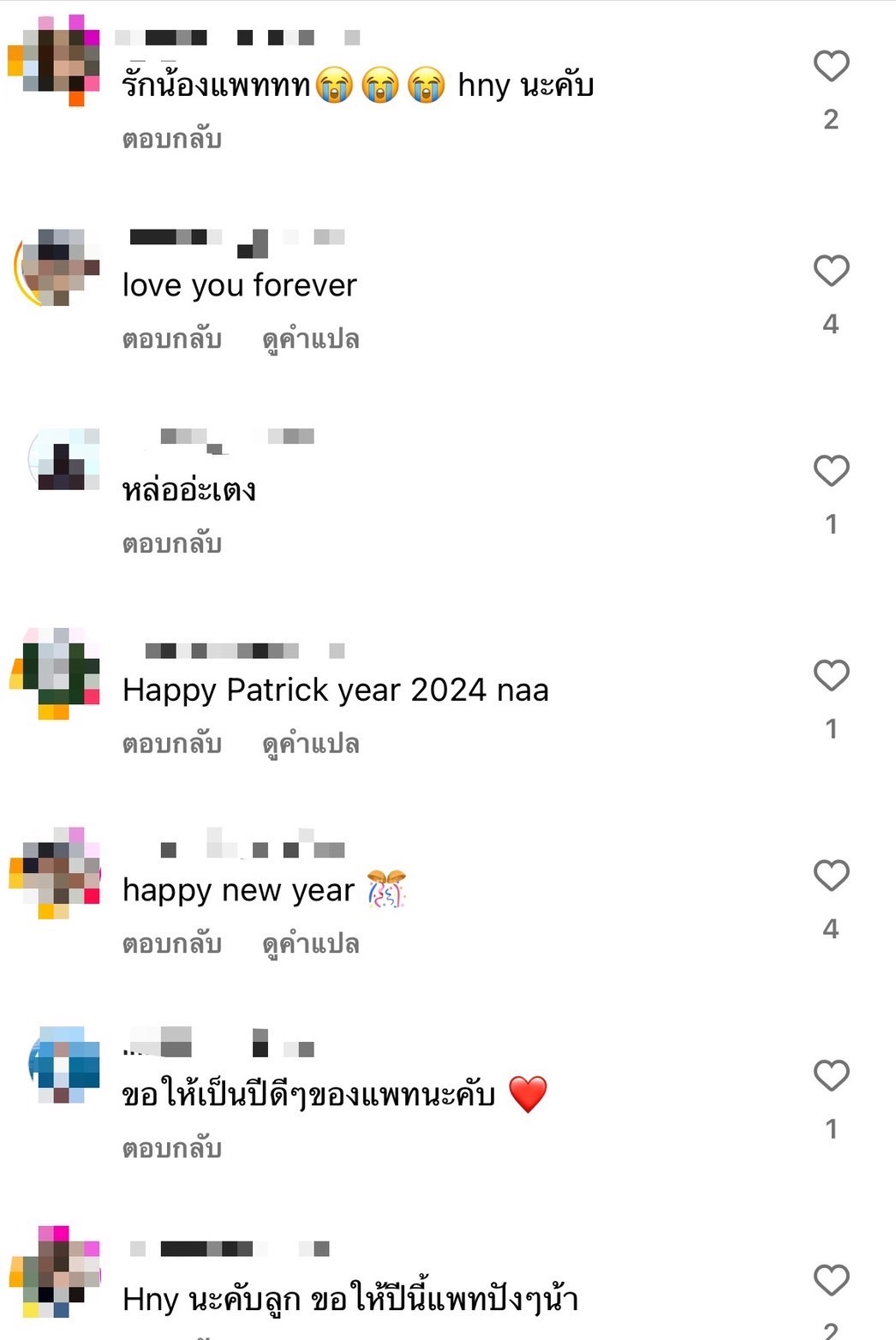This screenshot has height=1340, width=896.
Task: Like the 'Hny นะคับลูก' comment at the bottom
Action: pos(831,1280)
